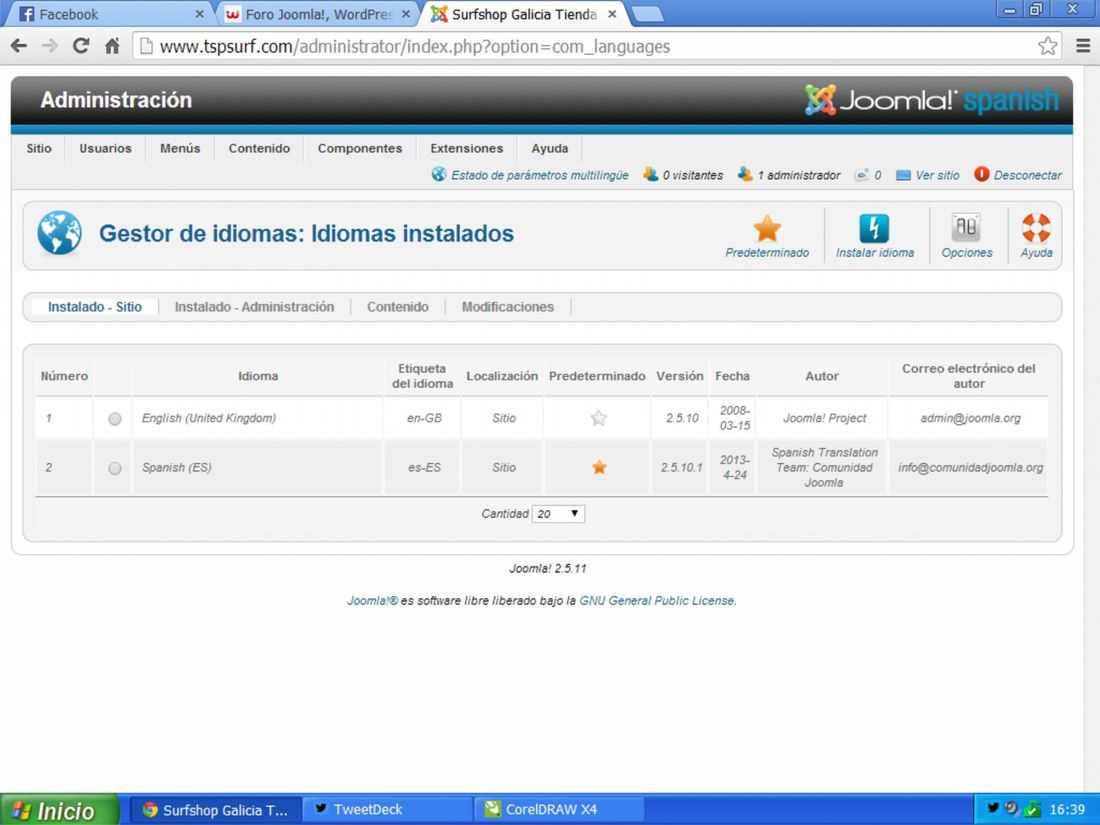Switch to CorelDRAW X4 in taskbar
The width and height of the screenshot is (1100, 825).
[x=559, y=810]
